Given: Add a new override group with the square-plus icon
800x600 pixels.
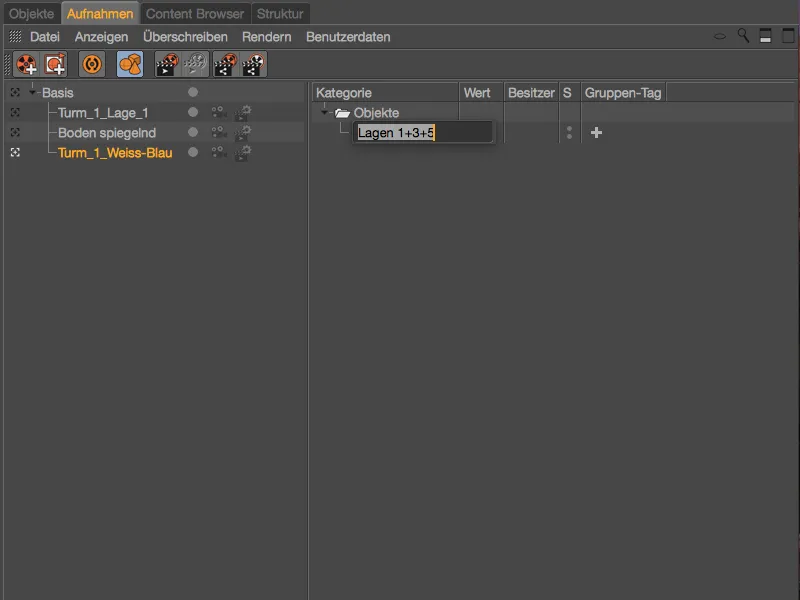Looking at the screenshot, I should pyautogui.click(x=55, y=64).
